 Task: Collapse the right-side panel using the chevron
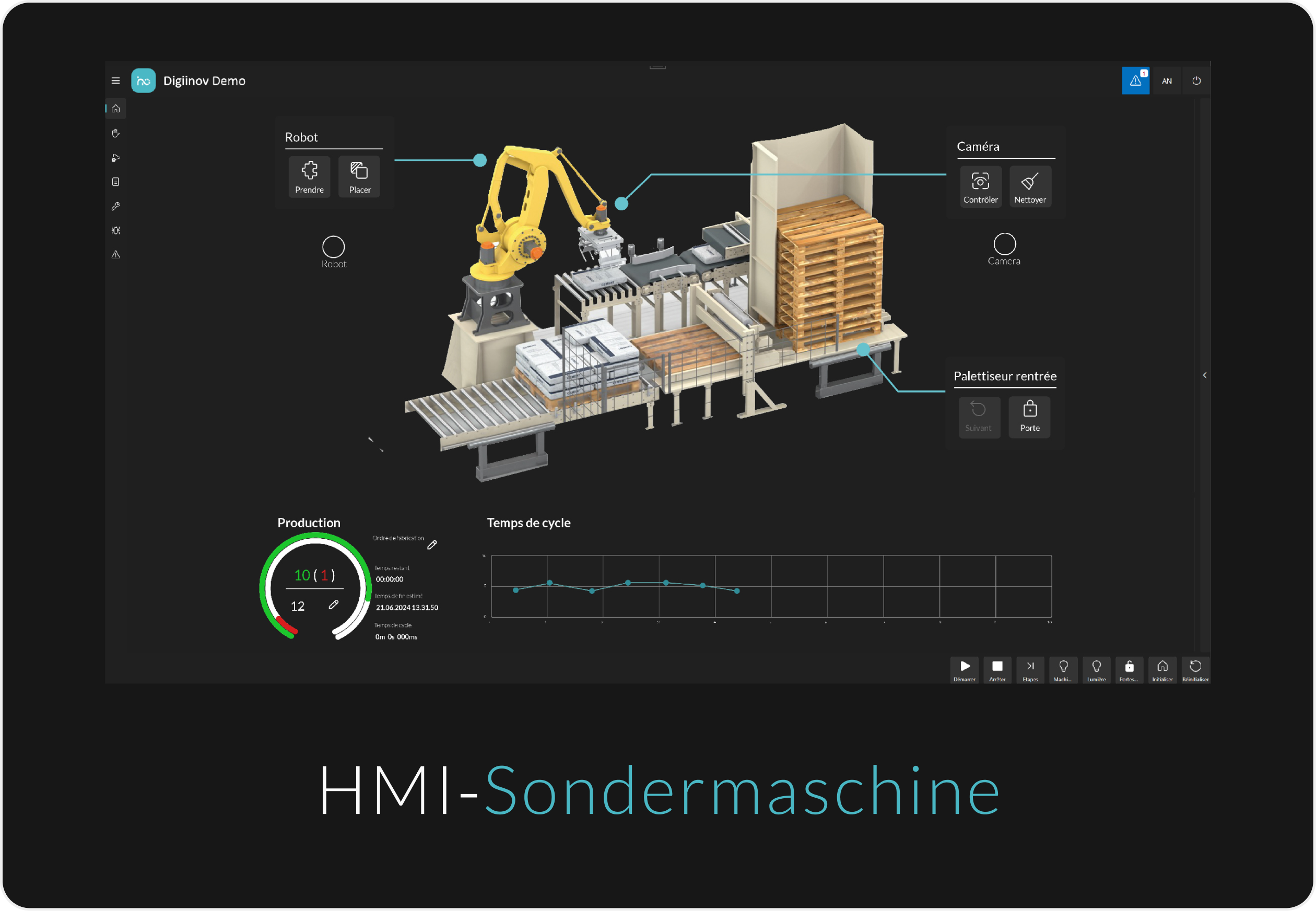click(1205, 375)
